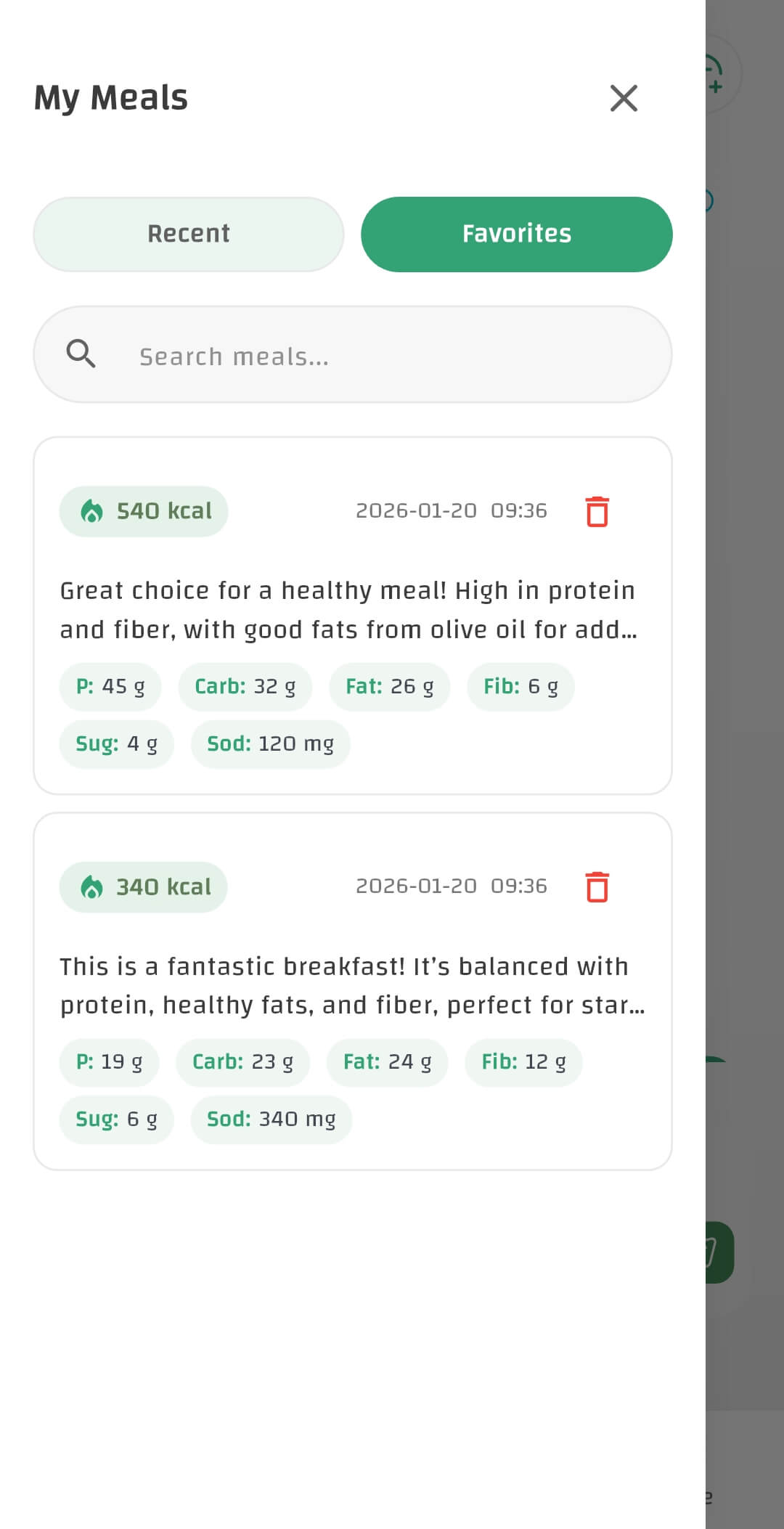Delete the 340 kcal meal with the trash icon
The image size is (784, 1529).
(x=597, y=886)
